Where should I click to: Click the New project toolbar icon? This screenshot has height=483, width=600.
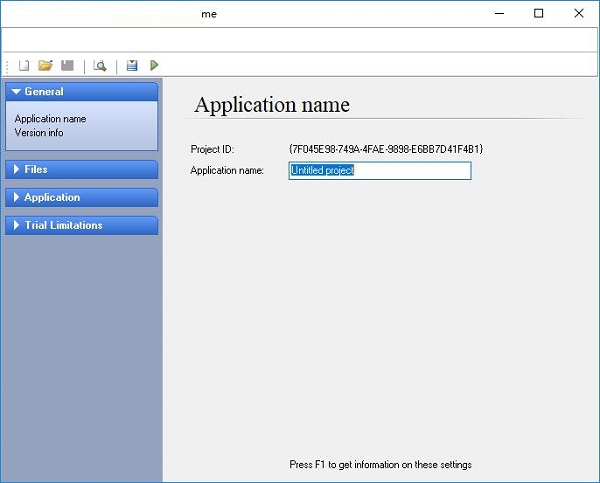(25, 65)
